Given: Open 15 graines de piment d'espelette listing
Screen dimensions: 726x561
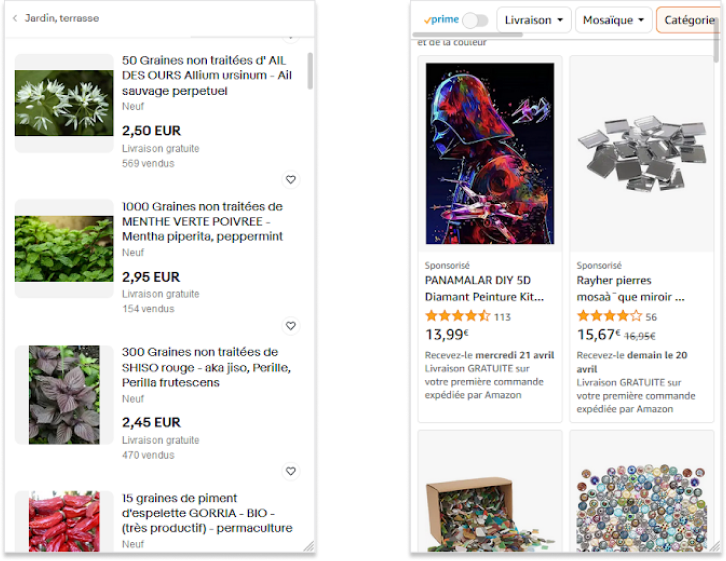Looking at the screenshot, I should [207, 513].
